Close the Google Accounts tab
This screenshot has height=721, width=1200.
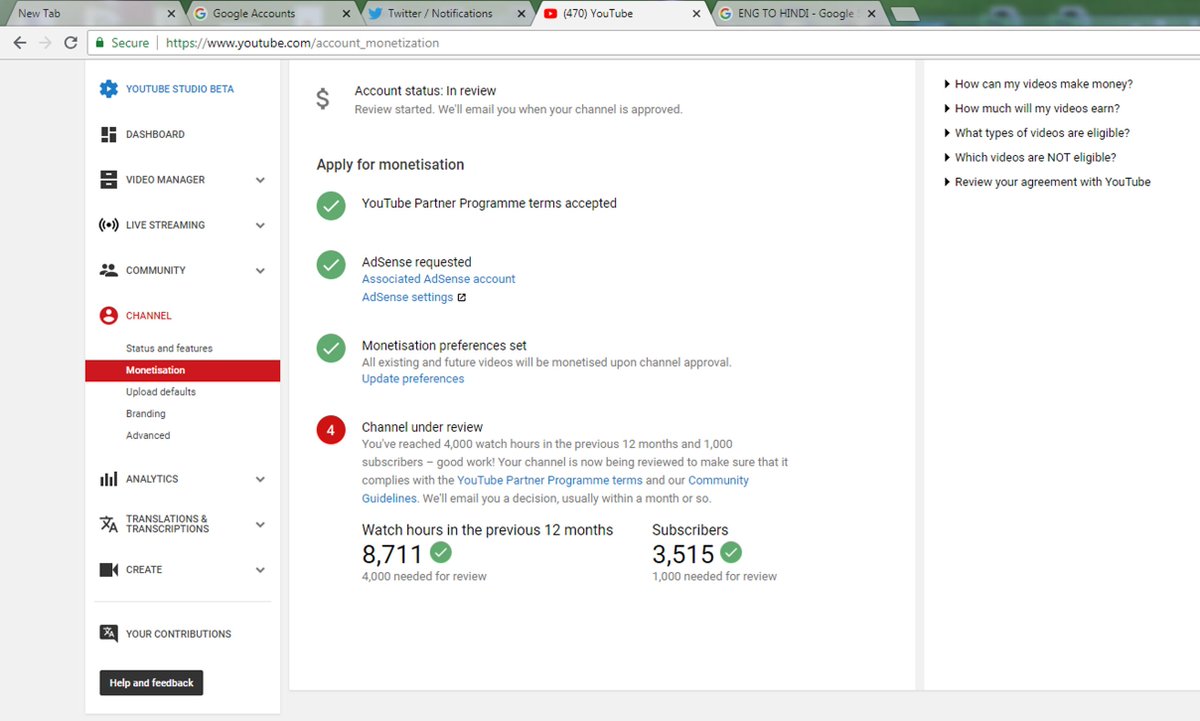tap(347, 14)
